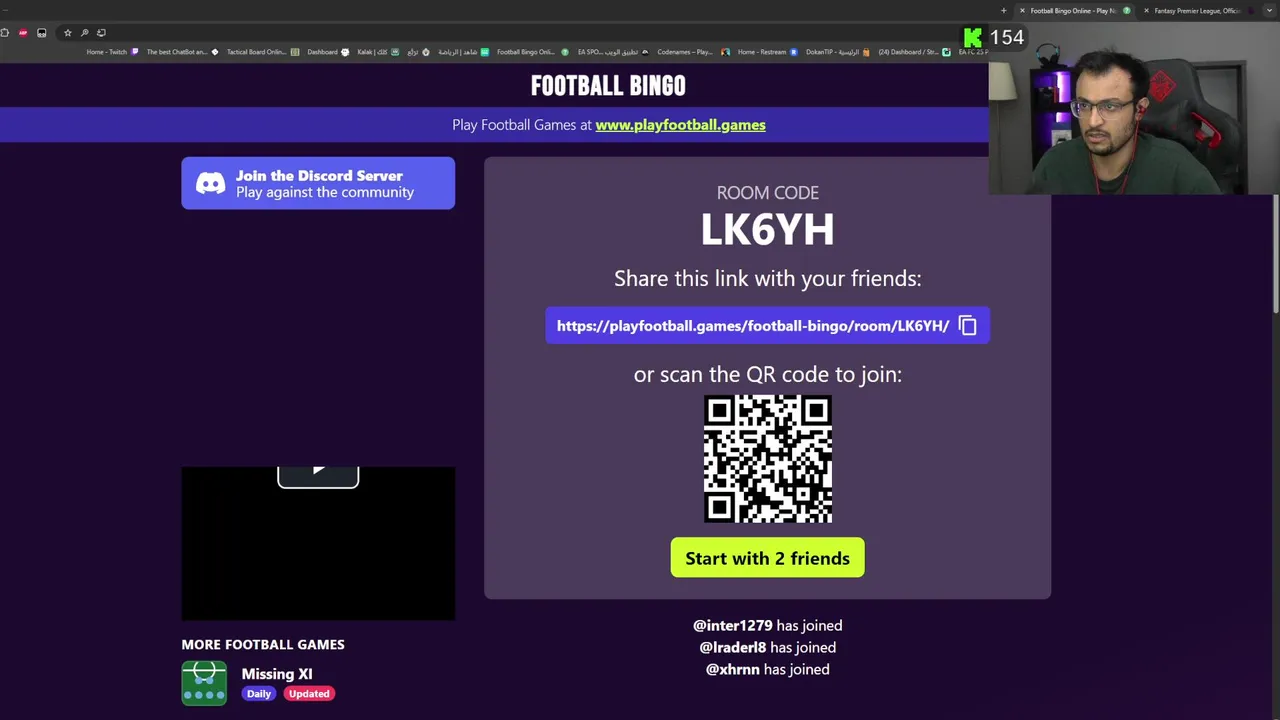Image resolution: width=1280 pixels, height=720 pixels.
Task: Click Start with 2 friends button
Action: [x=767, y=558]
